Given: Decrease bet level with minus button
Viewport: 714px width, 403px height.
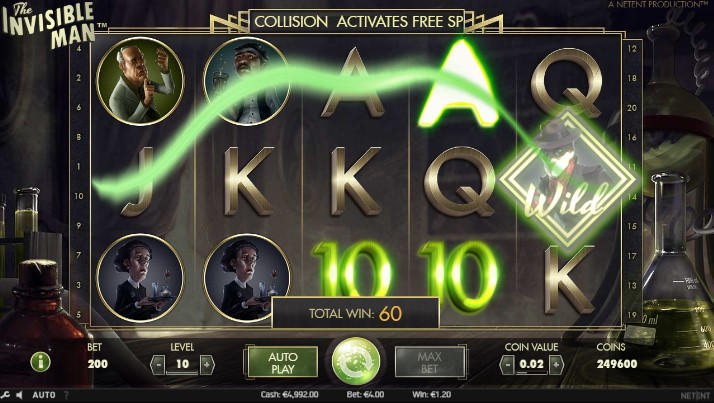Looking at the screenshot, I should tap(158, 365).
